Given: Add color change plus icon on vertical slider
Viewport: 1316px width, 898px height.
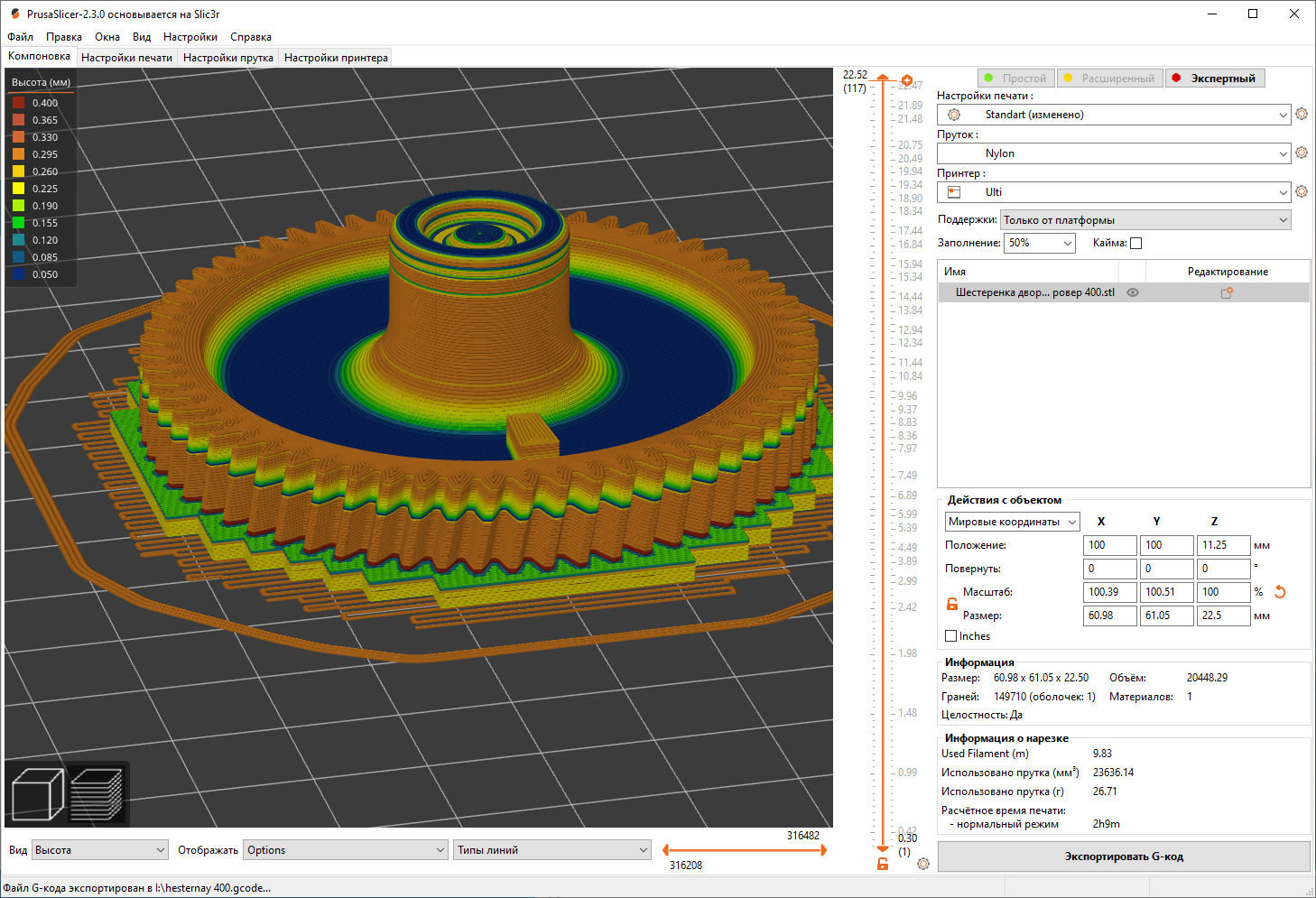Looking at the screenshot, I should (x=907, y=80).
